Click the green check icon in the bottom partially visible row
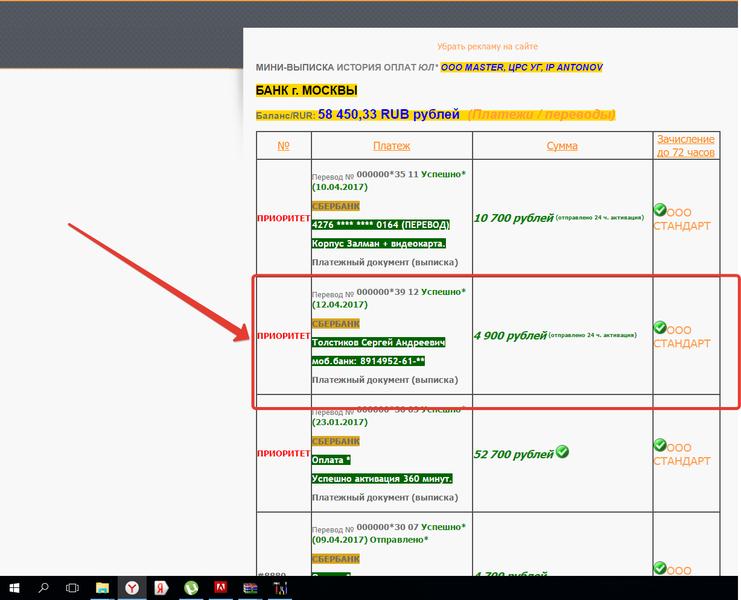 [660, 567]
